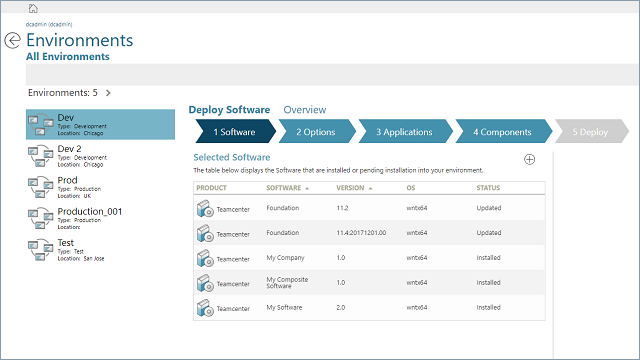This screenshot has height=360, width=640.
Task: Click the Environments page title
Action: [x=80, y=40]
